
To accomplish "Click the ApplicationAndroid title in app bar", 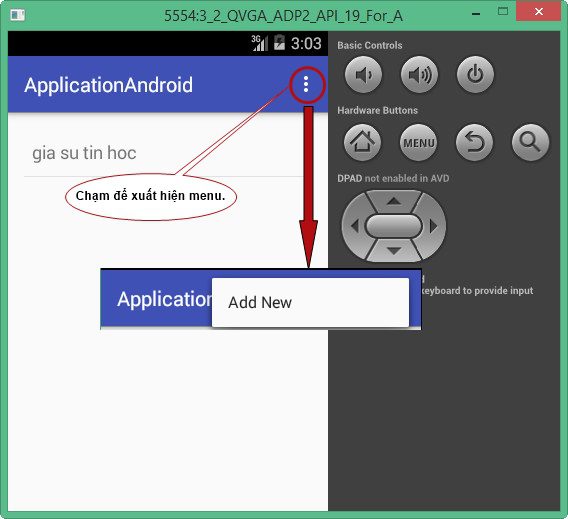I will pyautogui.click(x=109, y=85).
